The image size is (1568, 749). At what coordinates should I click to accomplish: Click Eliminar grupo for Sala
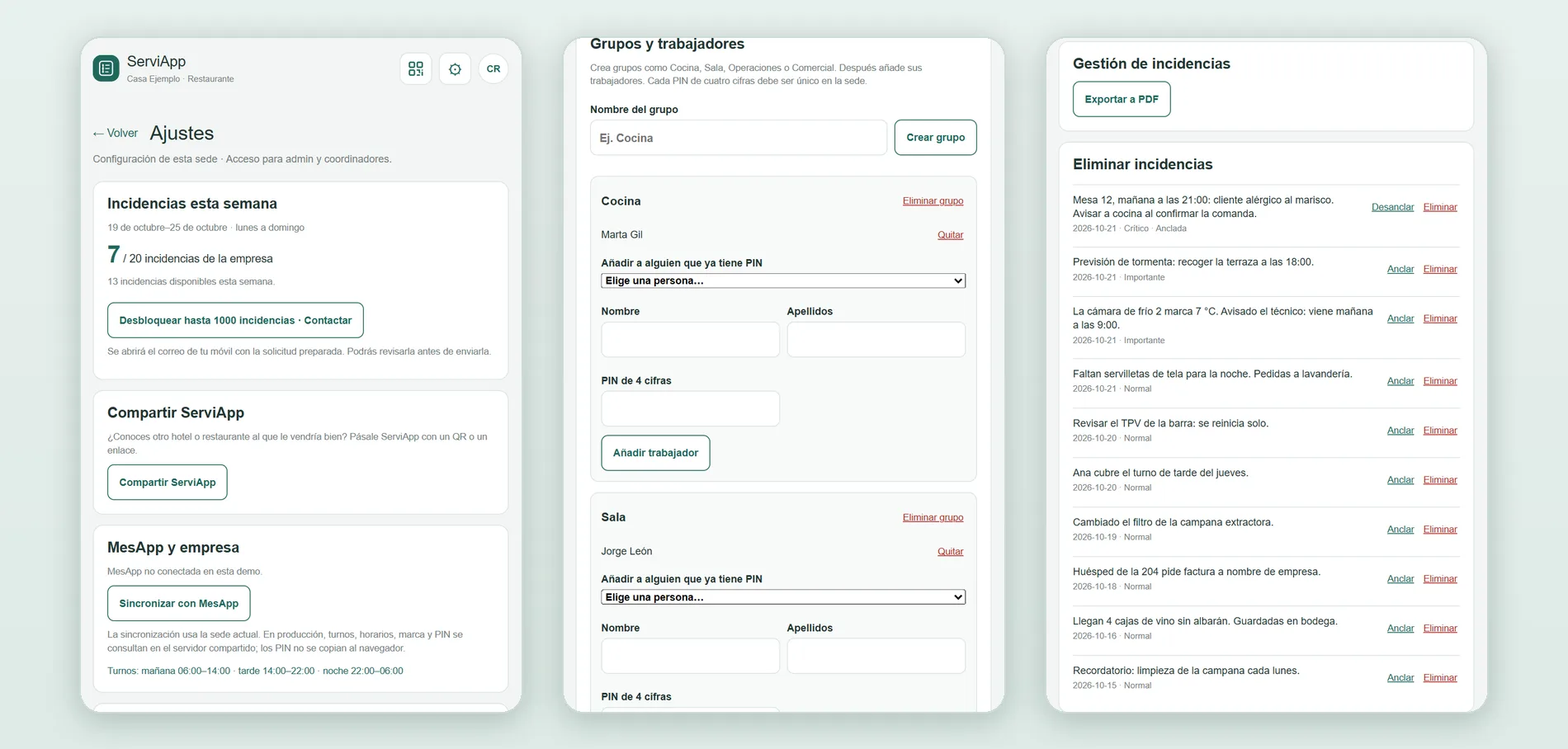tap(933, 518)
